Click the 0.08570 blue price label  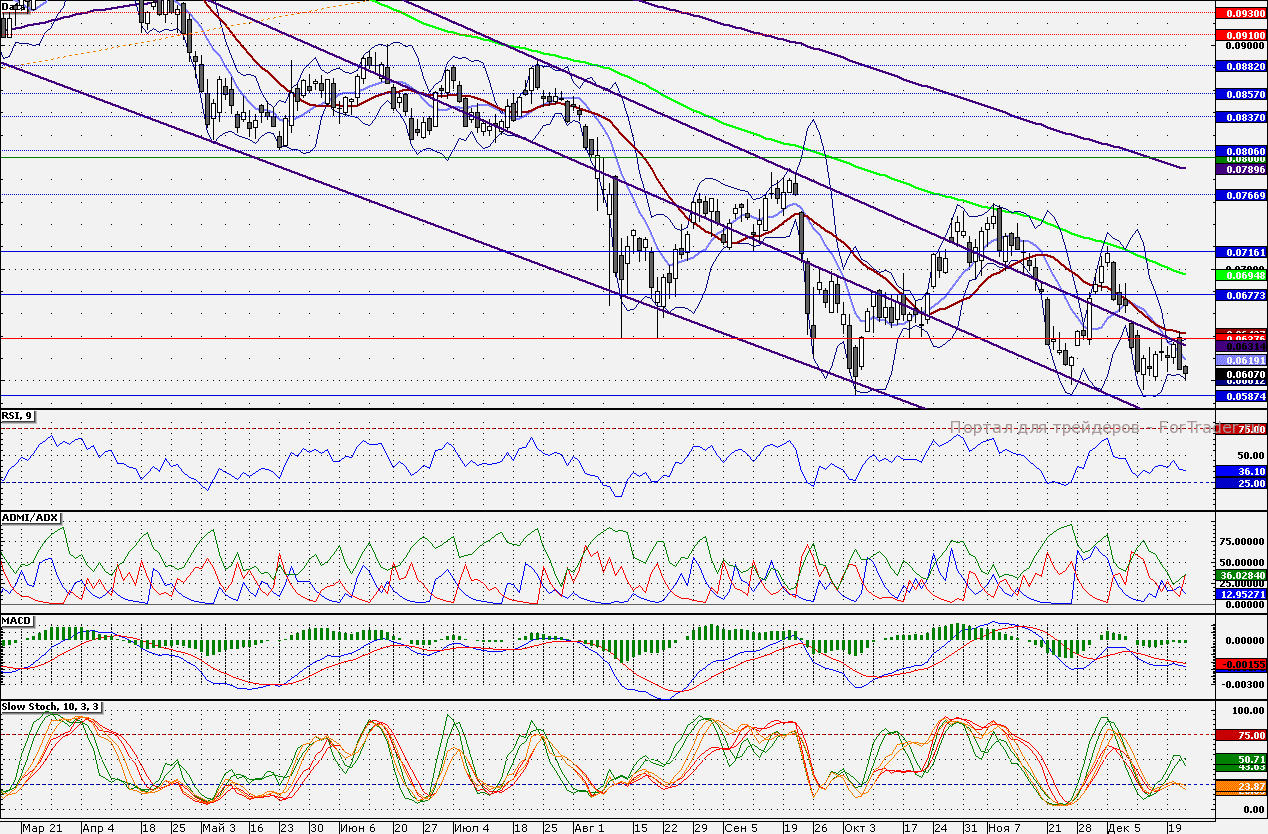pos(1240,94)
